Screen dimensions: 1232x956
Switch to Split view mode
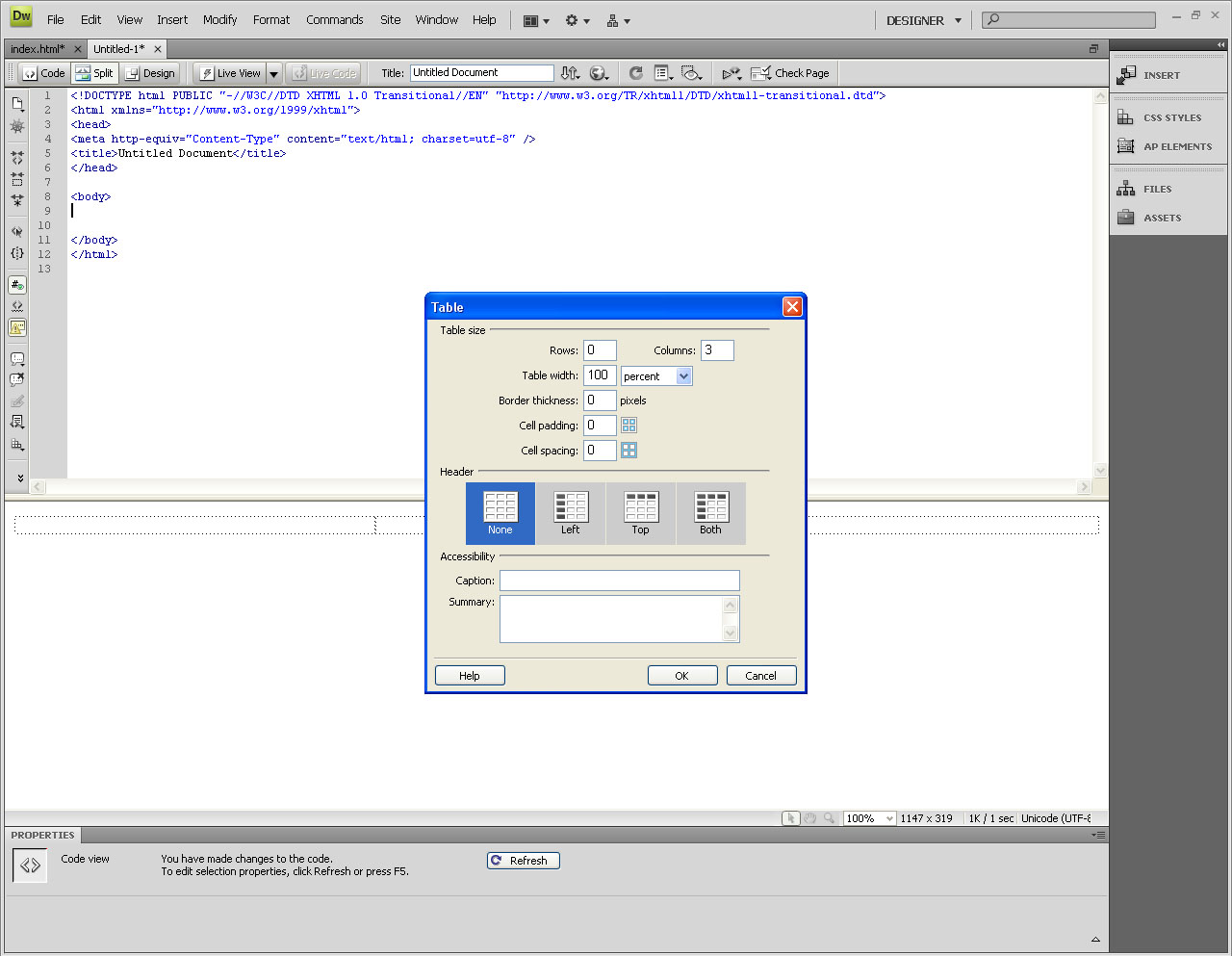tap(94, 73)
